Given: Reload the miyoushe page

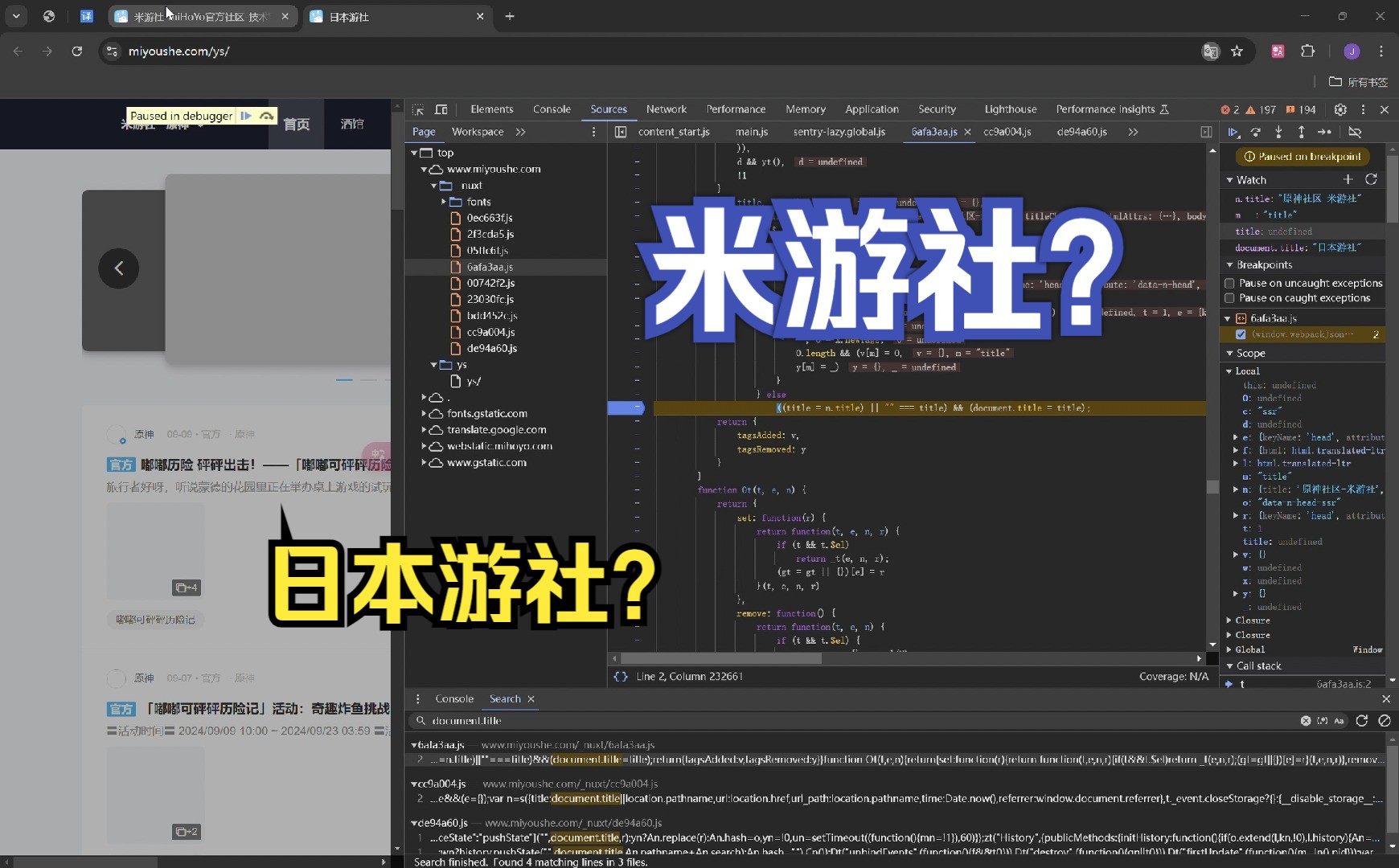Looking at the screenshot, I should [x=77, y=51].
